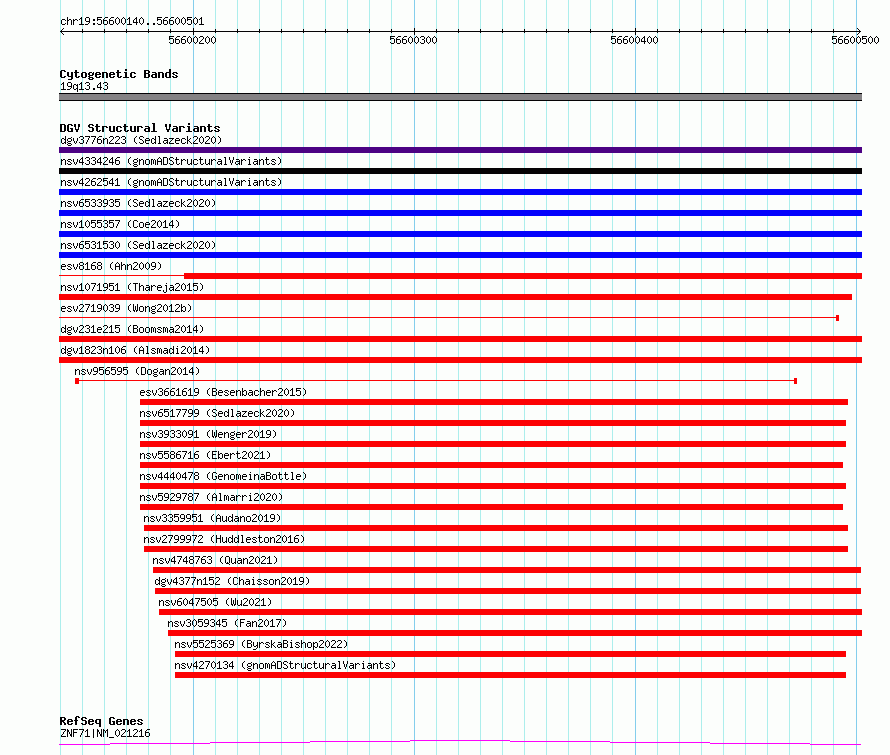Click the red bar under nsv1071951

coord(455,297)
